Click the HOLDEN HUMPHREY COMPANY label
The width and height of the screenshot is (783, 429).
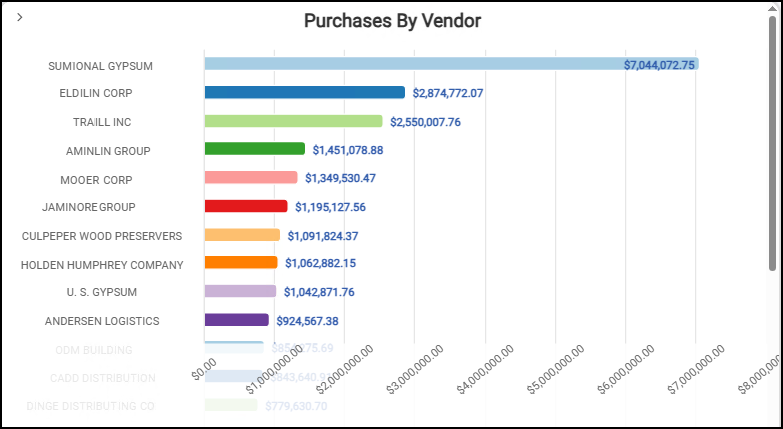coord(102,265)
